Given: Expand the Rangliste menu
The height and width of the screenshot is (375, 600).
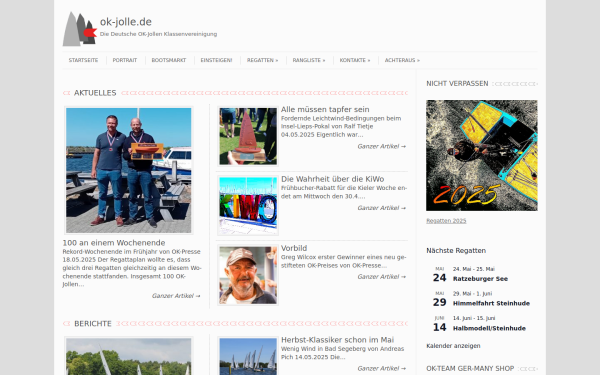Looking at the screenshot, I should tap(309, 60).
